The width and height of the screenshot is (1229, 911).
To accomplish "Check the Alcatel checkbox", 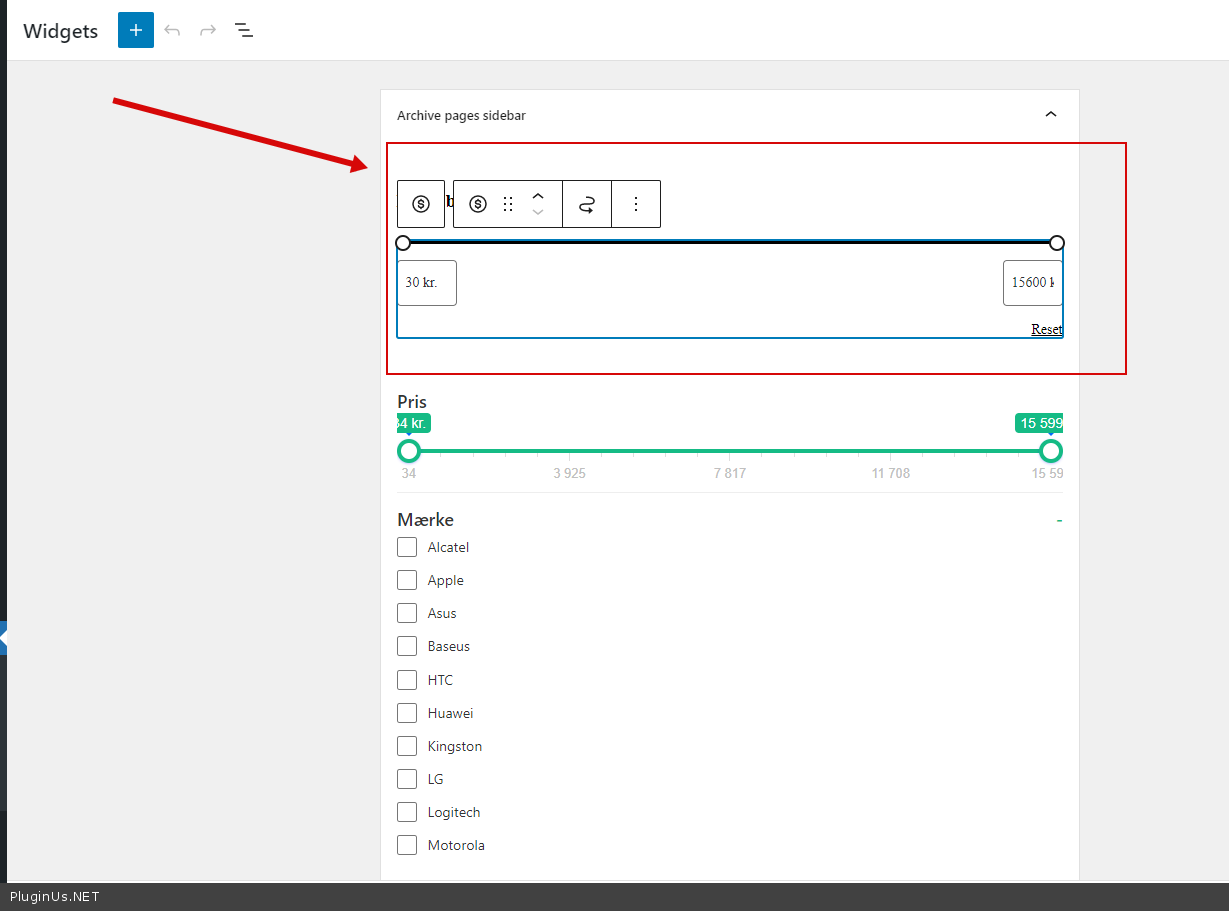I will pyautogui.click(x=407, y=547).
